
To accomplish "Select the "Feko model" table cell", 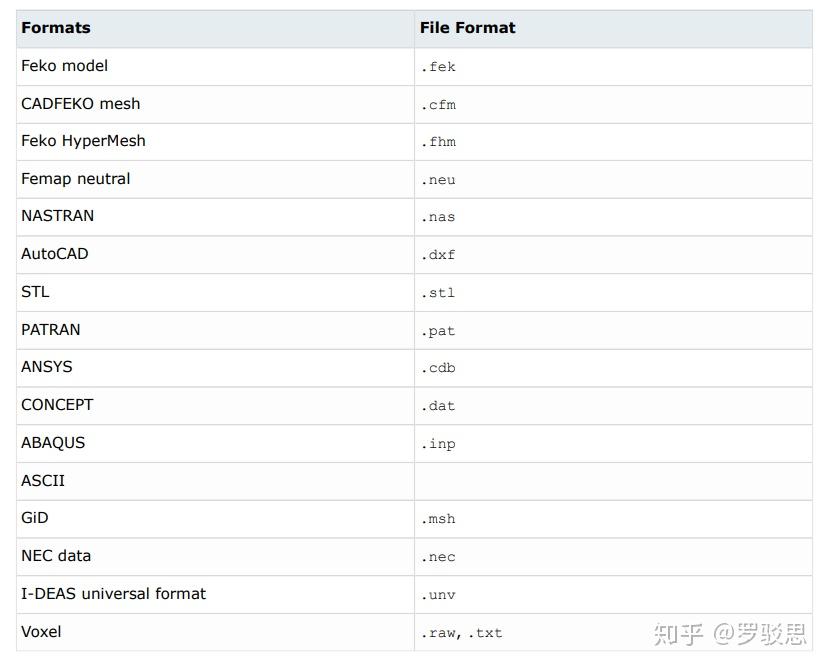I will coord(65,66).
